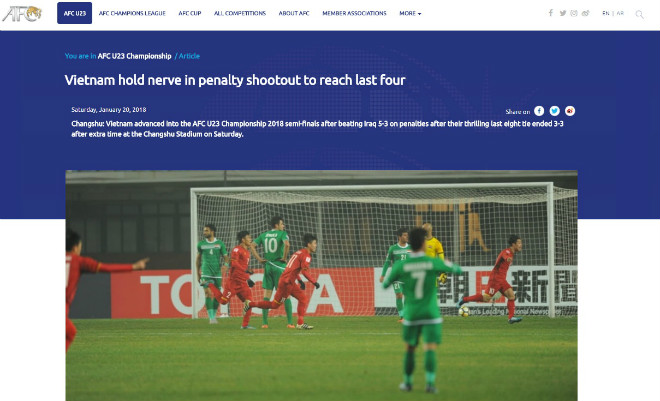Image resolution: width=660 pixels, height=401 pixels.
Task: Go to homepage via AFC logo
Action: pyautogui.click(x=22, y=13)
